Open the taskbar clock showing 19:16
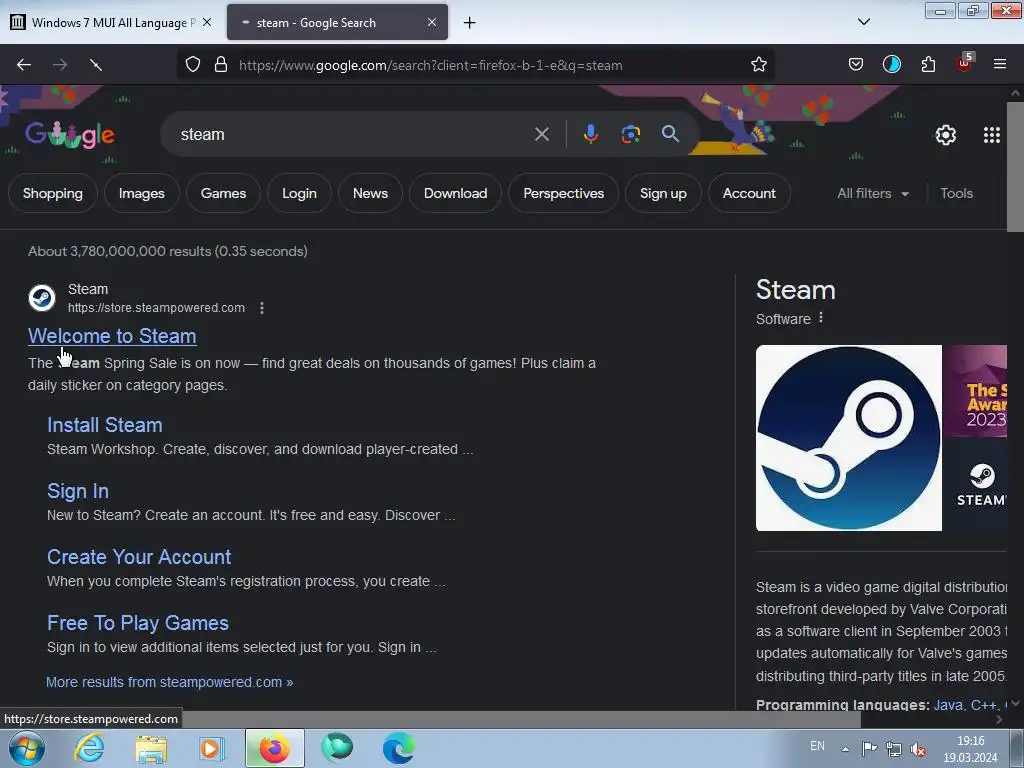Screen dimensions: 1024x768 (970, 749)
